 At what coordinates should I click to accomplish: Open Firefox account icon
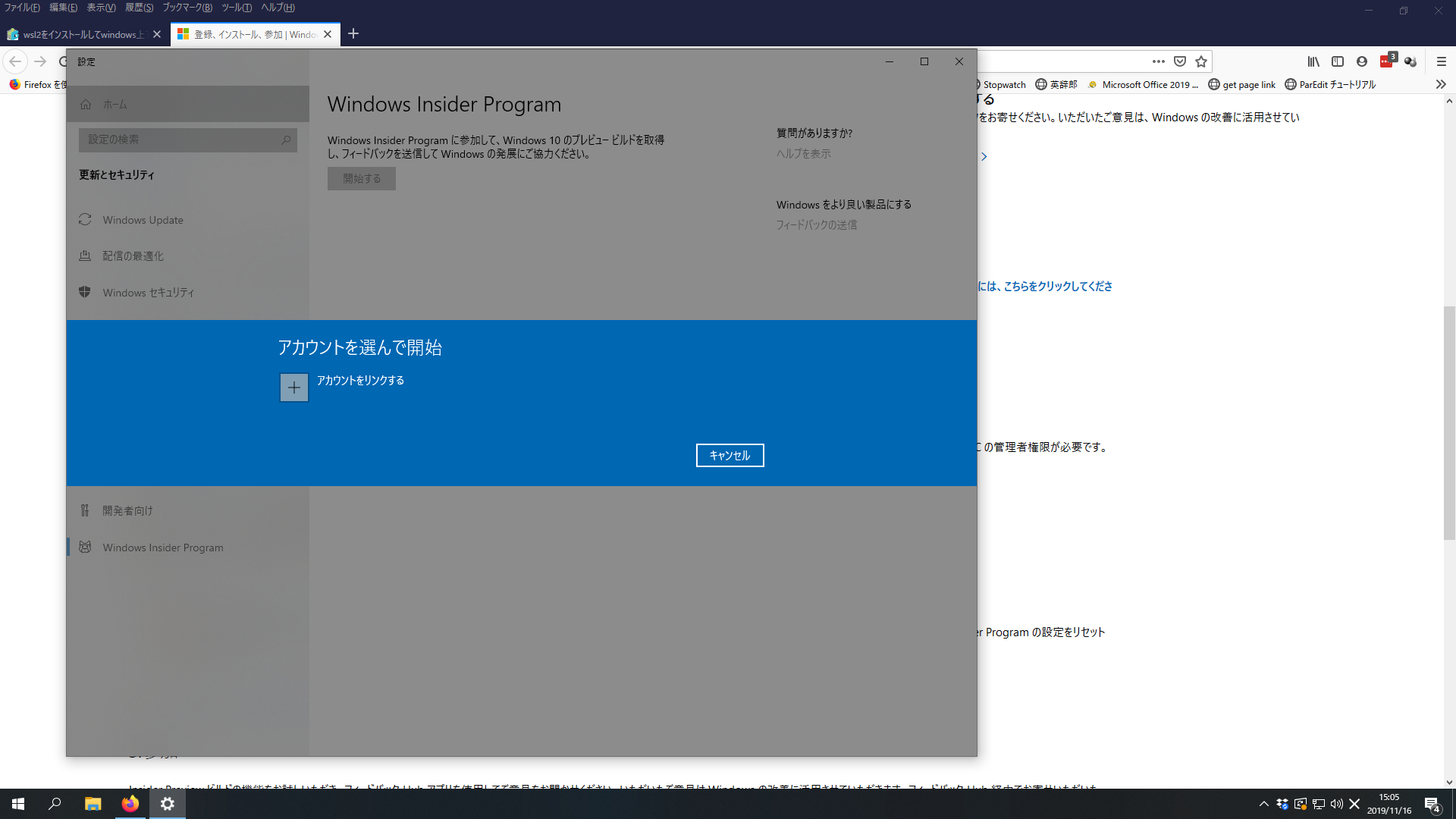(1362, 61)
